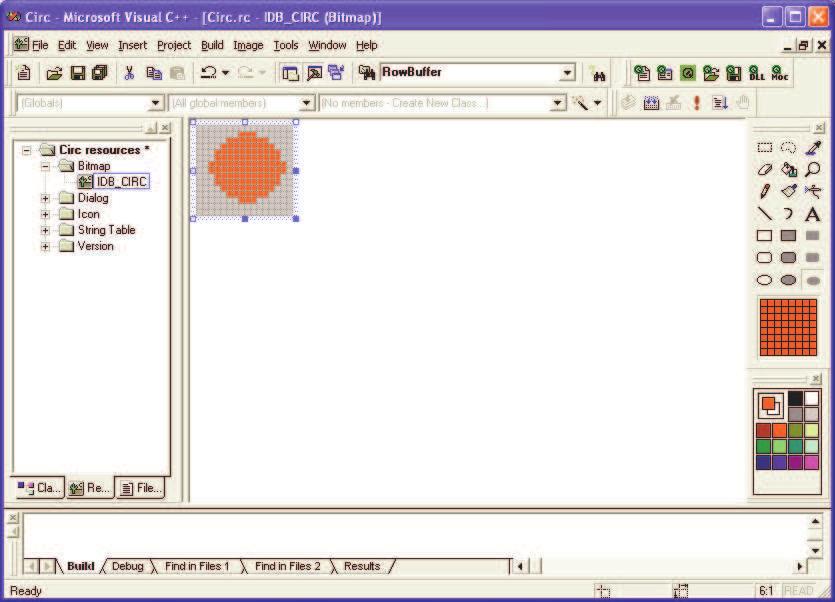Switch to the Debug output tab
The height and width of the screenshot is (602, 835).
tap(128, 566)
